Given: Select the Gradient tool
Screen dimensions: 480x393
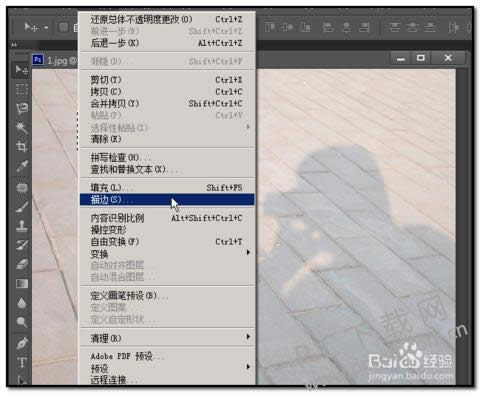Looking at the screenshot, I should point(22,284).
